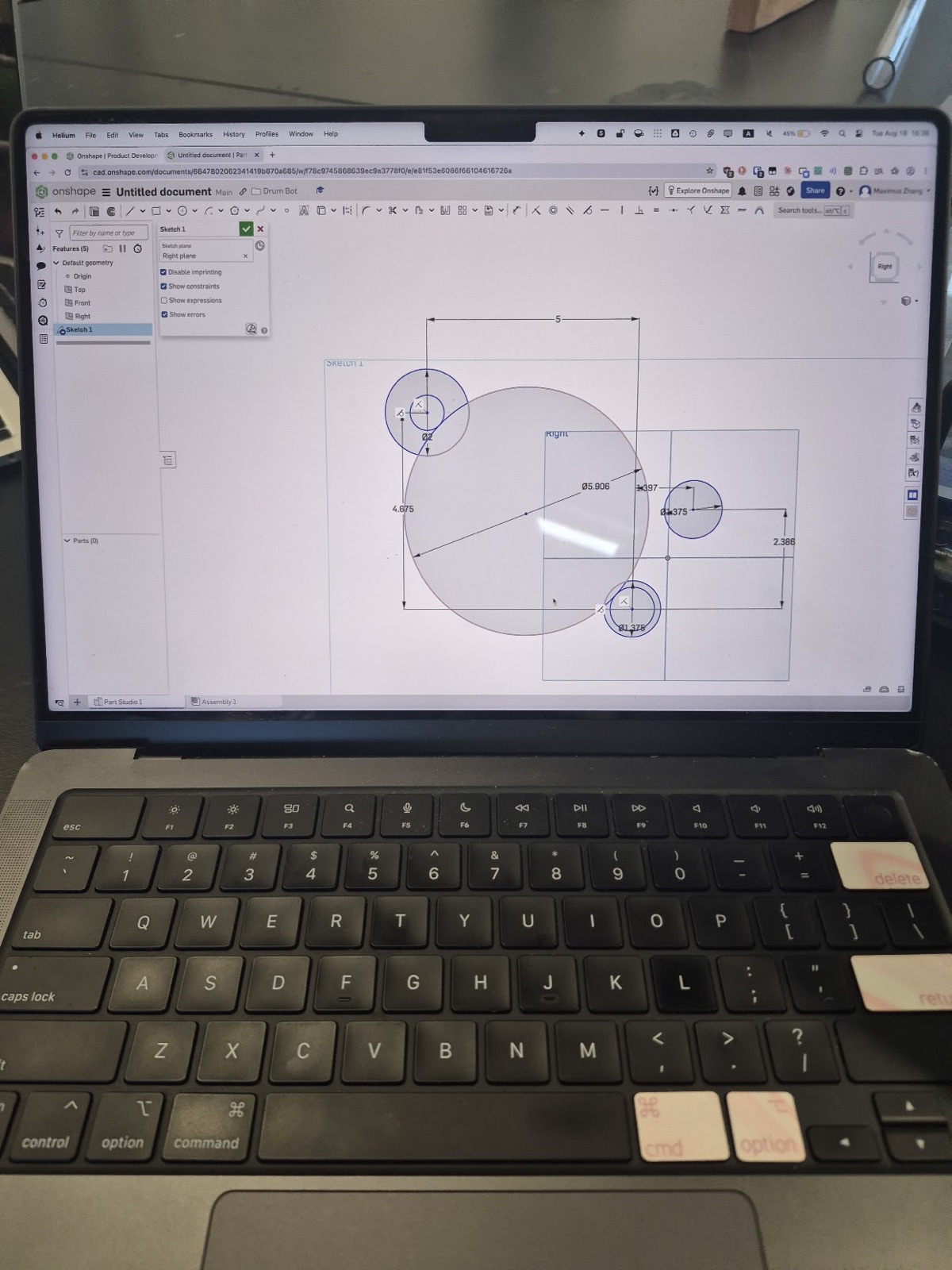Uncheck Show constraints checkbox
Image resolution: width=952 pixels, height=1270 pixels.
coord(163,287)
